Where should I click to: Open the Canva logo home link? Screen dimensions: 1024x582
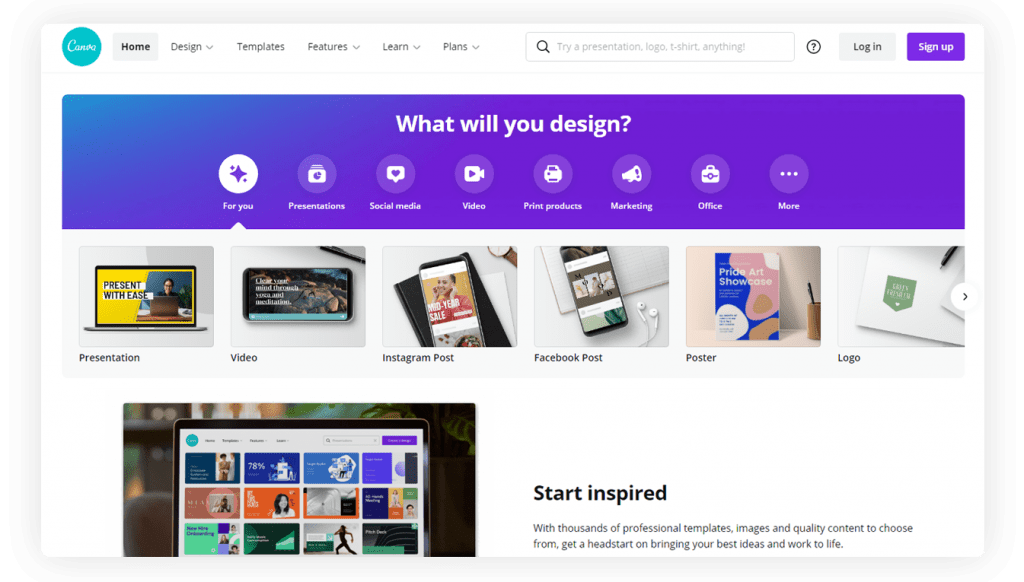[82, 46]
